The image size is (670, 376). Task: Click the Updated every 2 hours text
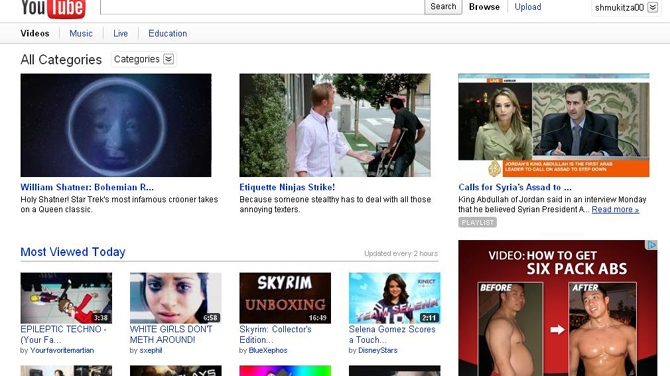point(401,253)
